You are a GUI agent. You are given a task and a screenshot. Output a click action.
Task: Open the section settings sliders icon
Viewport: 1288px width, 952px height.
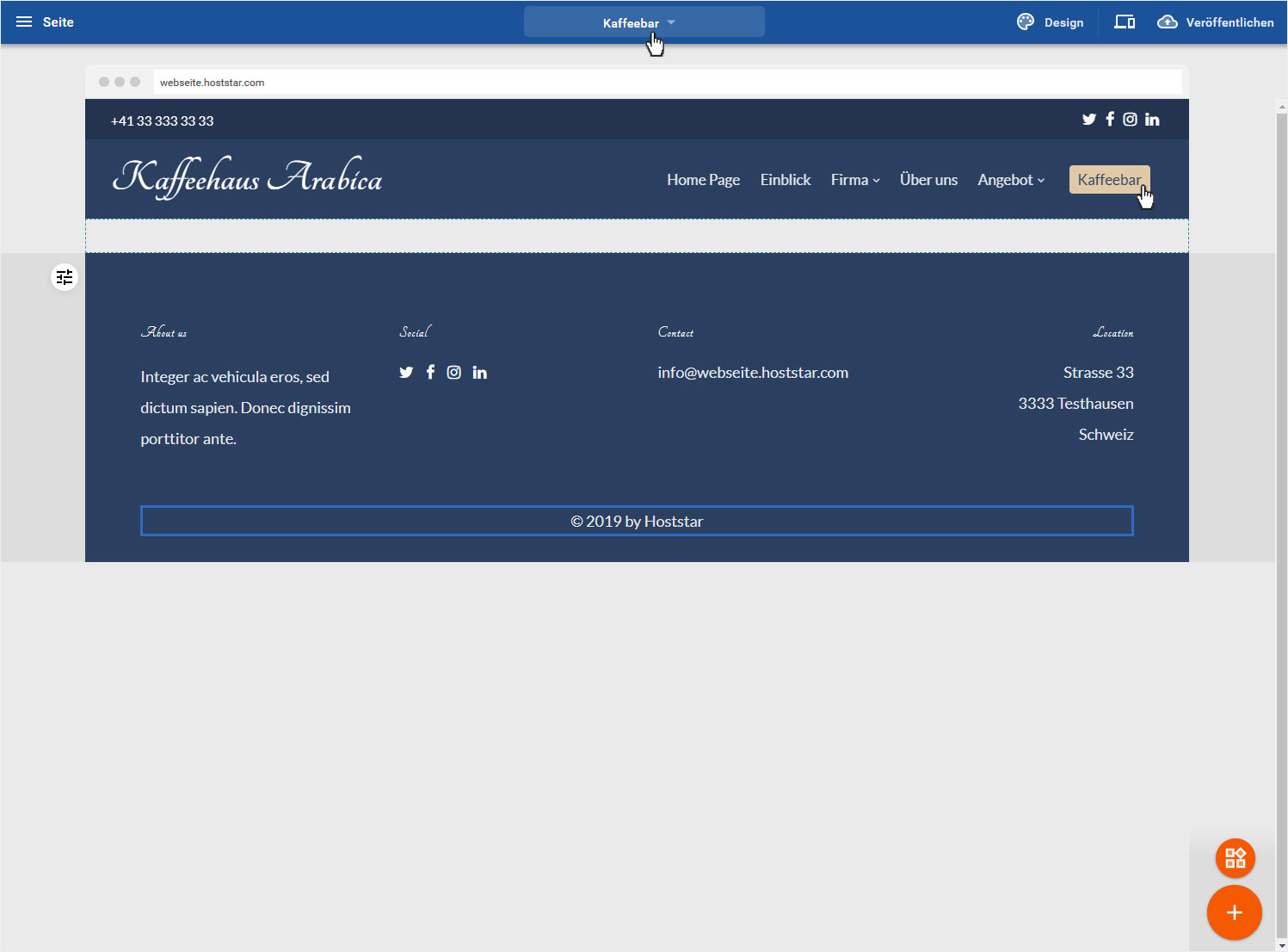coord(65,277)
